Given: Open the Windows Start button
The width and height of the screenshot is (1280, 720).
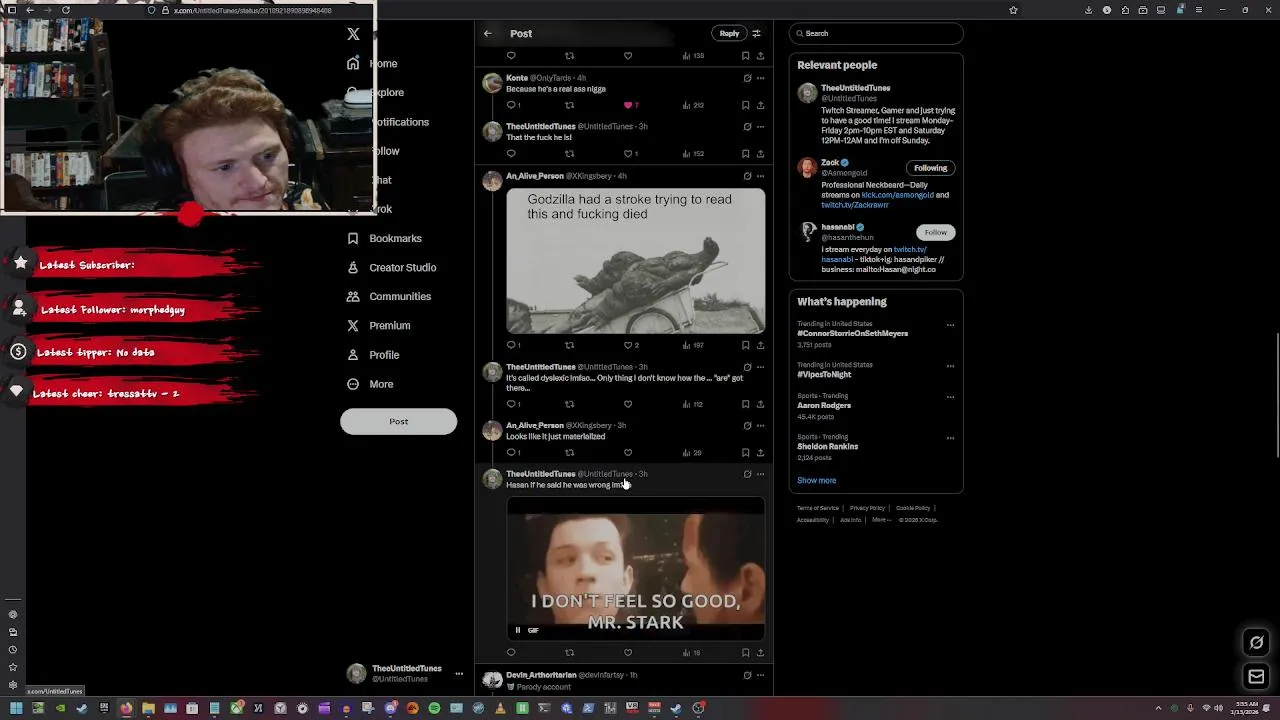Looking at the screenshot, I should pos(16,708).
